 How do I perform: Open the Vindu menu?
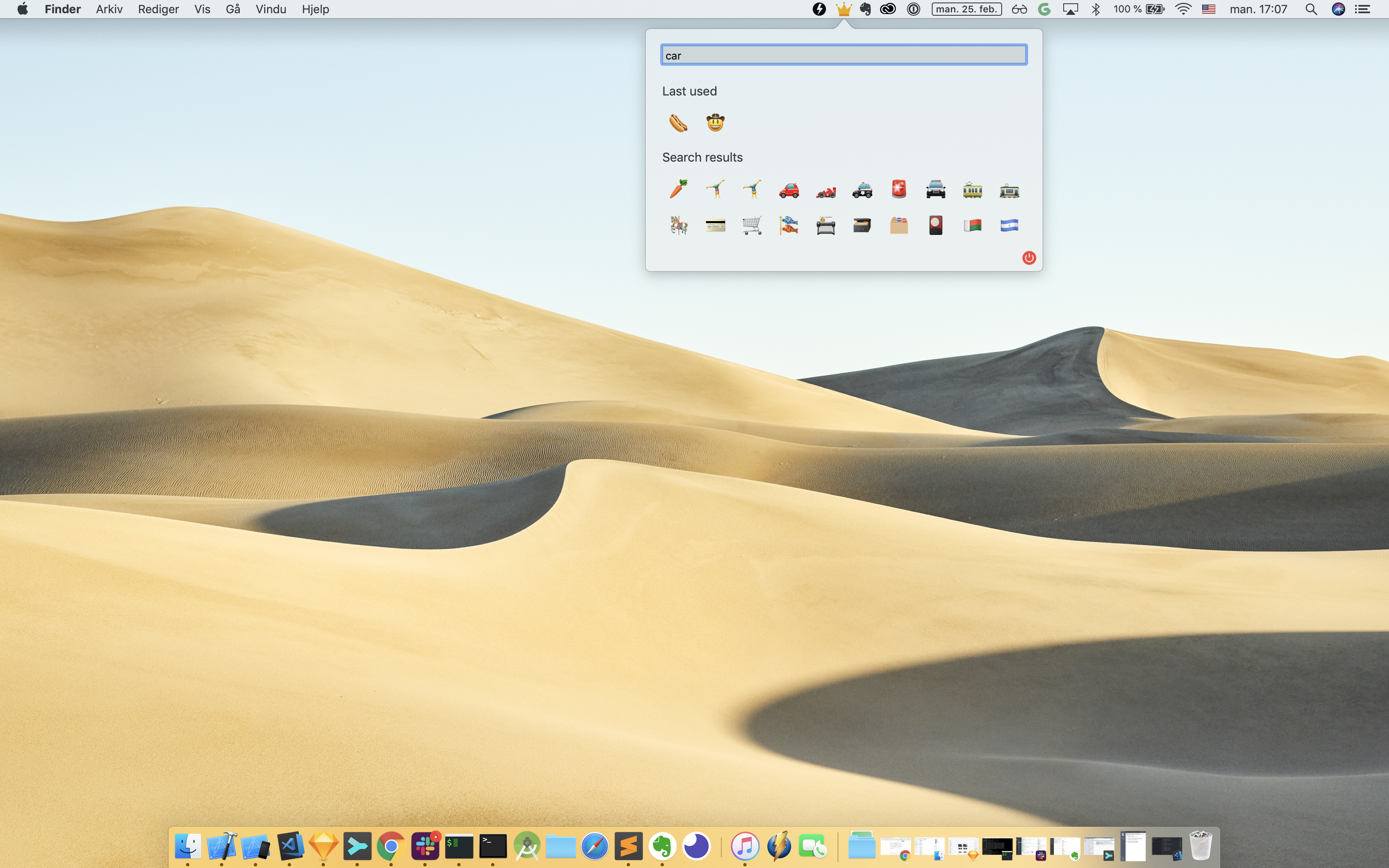[x=270, y=9]
